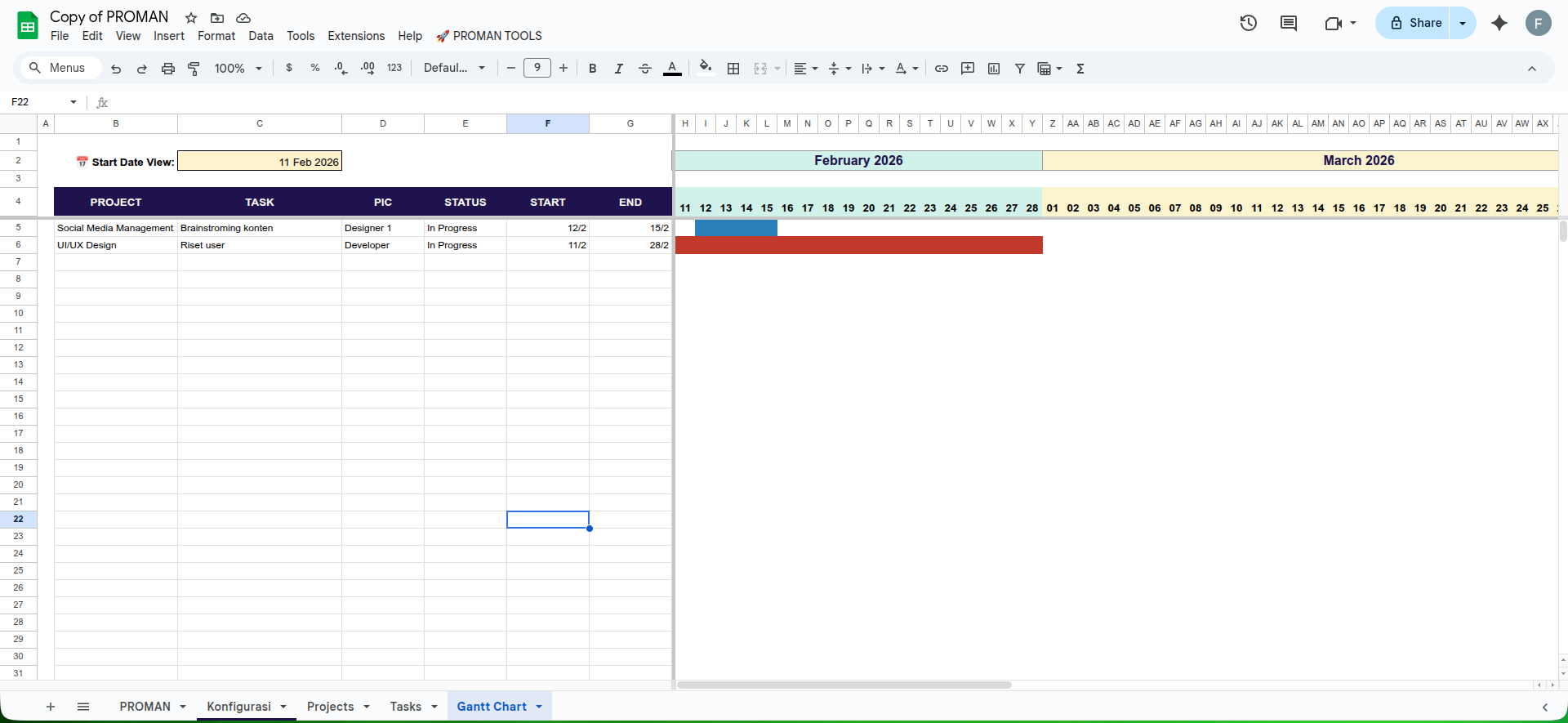Toggle italic formatting
The height and width of the screenshot is (723, 1568).
click(x=619, y=69)
